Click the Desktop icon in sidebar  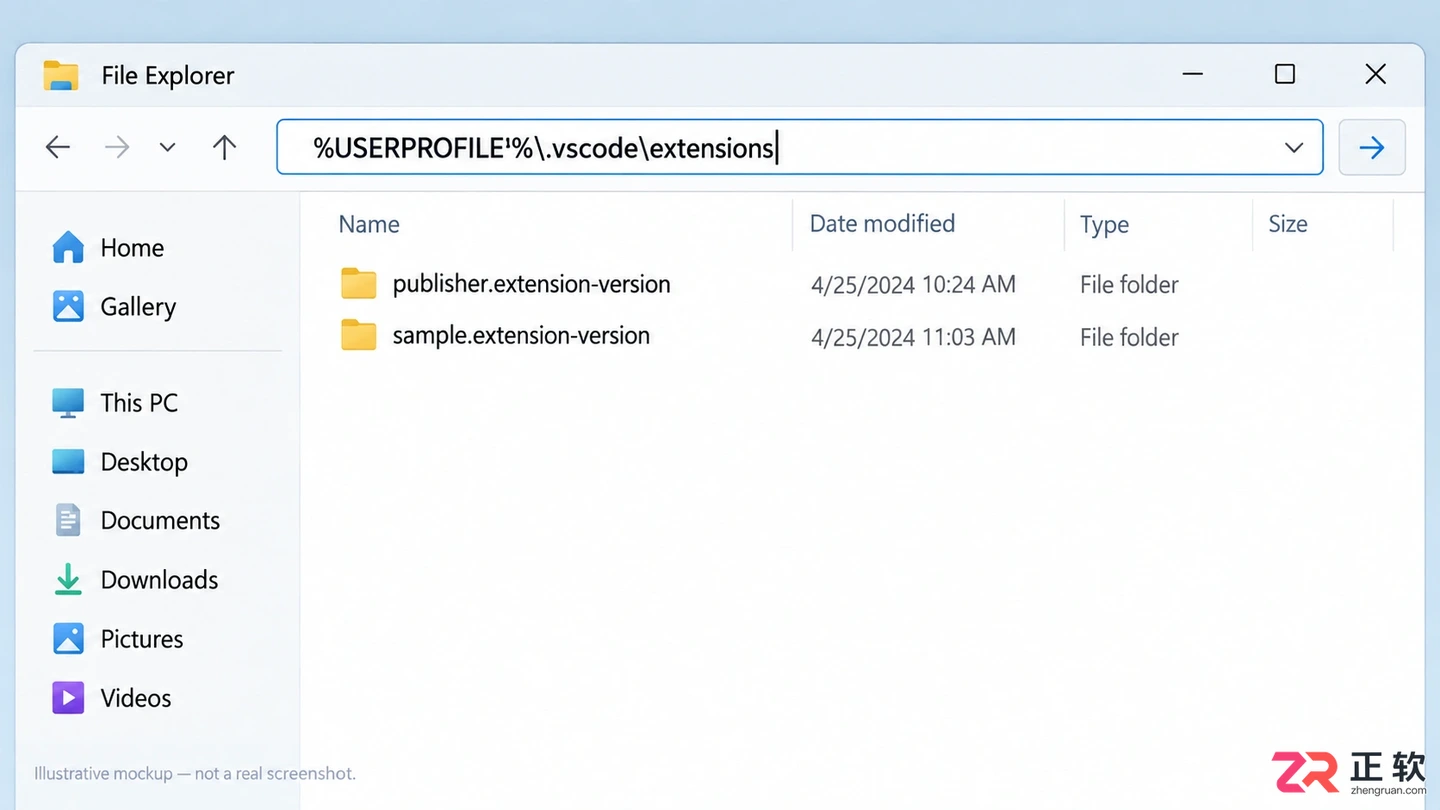(68, 461)
